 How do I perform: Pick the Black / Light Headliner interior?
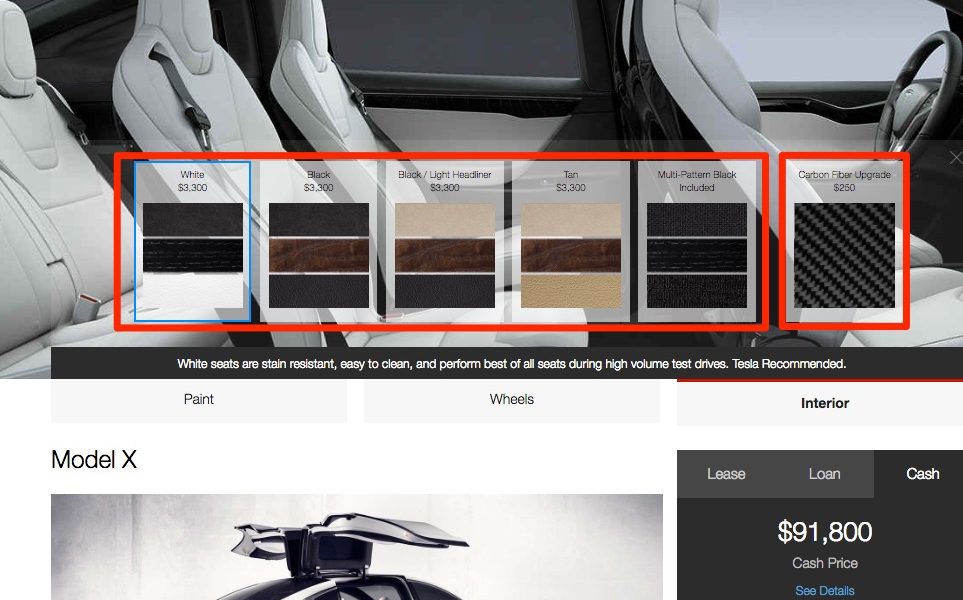point(445,241)
